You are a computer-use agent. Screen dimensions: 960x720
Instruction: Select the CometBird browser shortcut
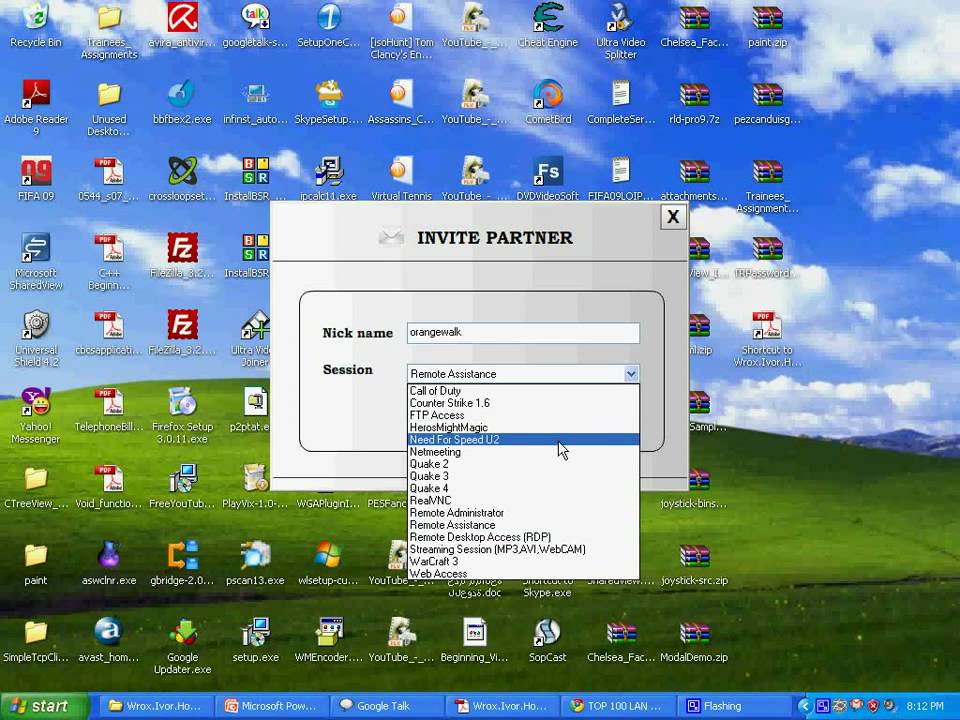tap(548, 102)
